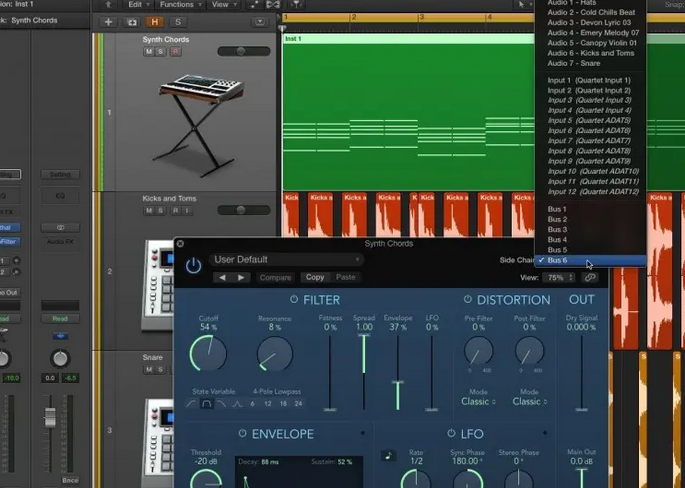This screenshot has height=488, width=685.
Task: Select the lowpass filter shape icon
Action: click(222, 404)
